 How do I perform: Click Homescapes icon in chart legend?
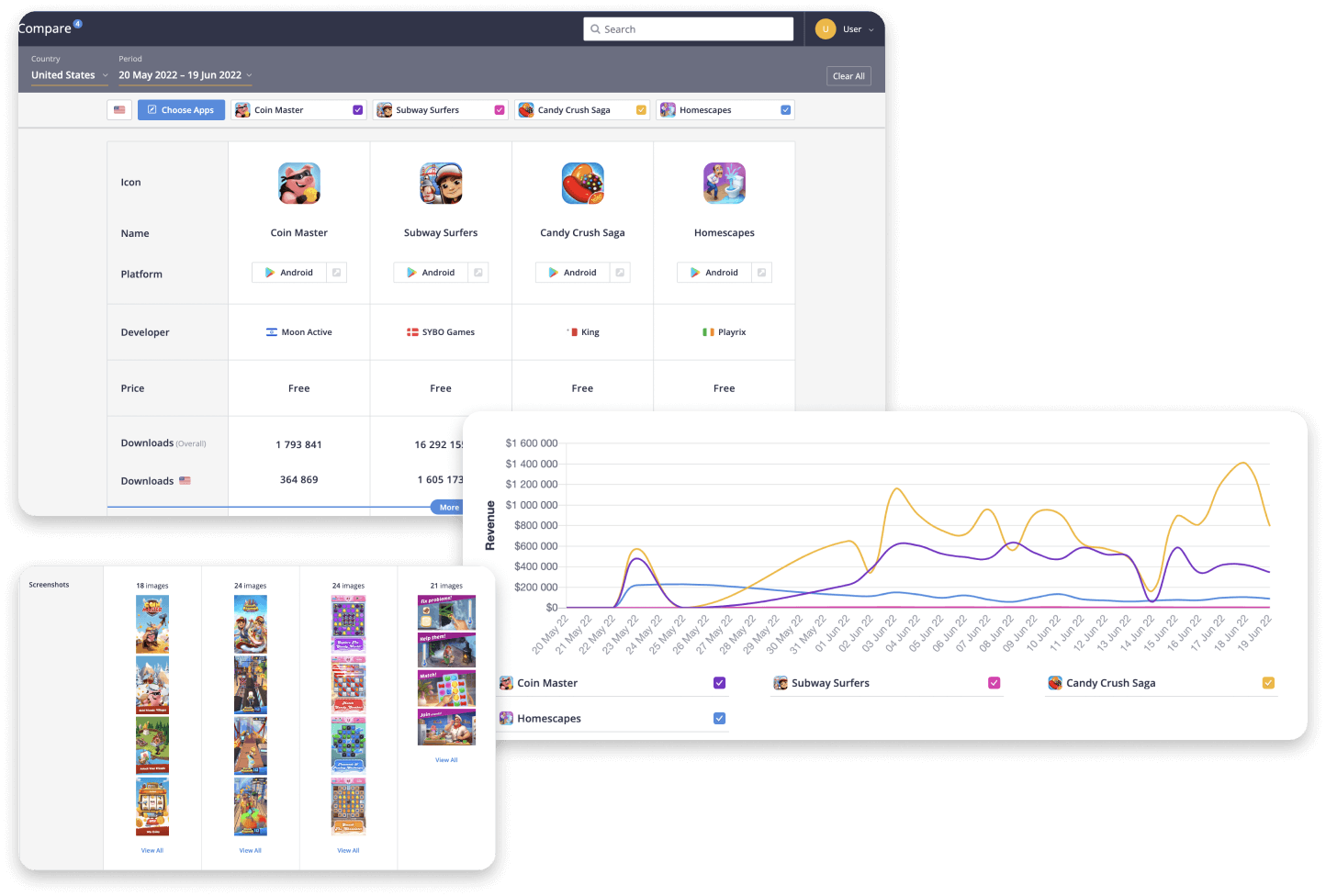pos(506,719)
